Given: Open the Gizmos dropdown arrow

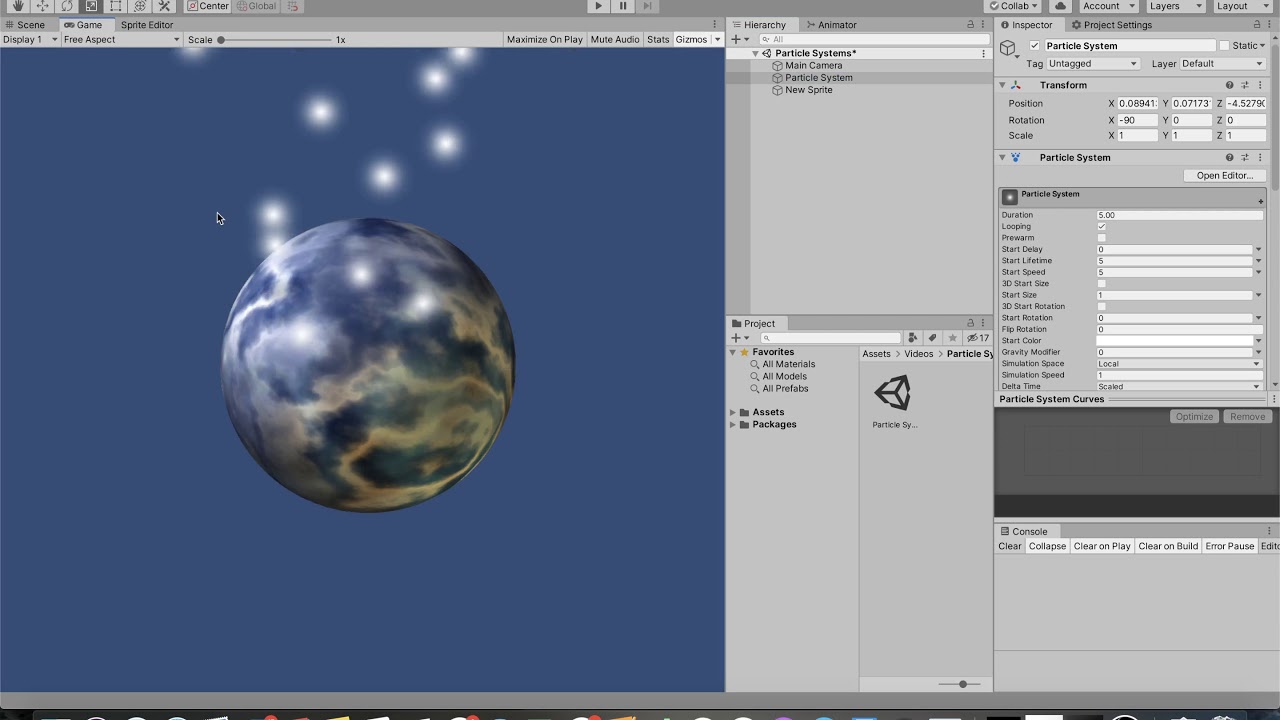Looking at the screenshot, I should tap(717, 39).
